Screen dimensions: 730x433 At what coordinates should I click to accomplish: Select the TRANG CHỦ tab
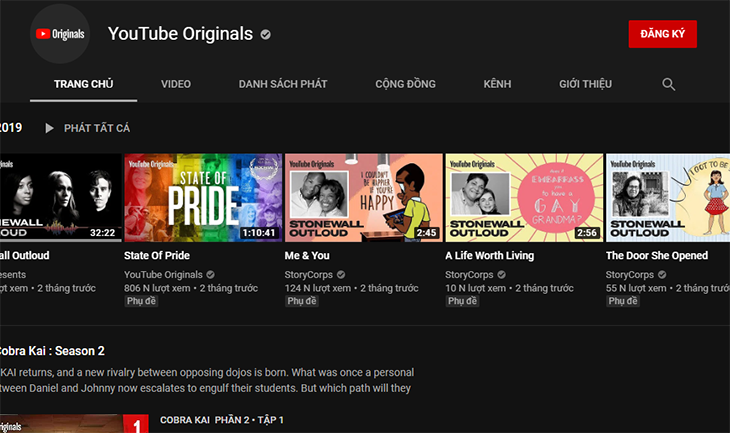83,84
